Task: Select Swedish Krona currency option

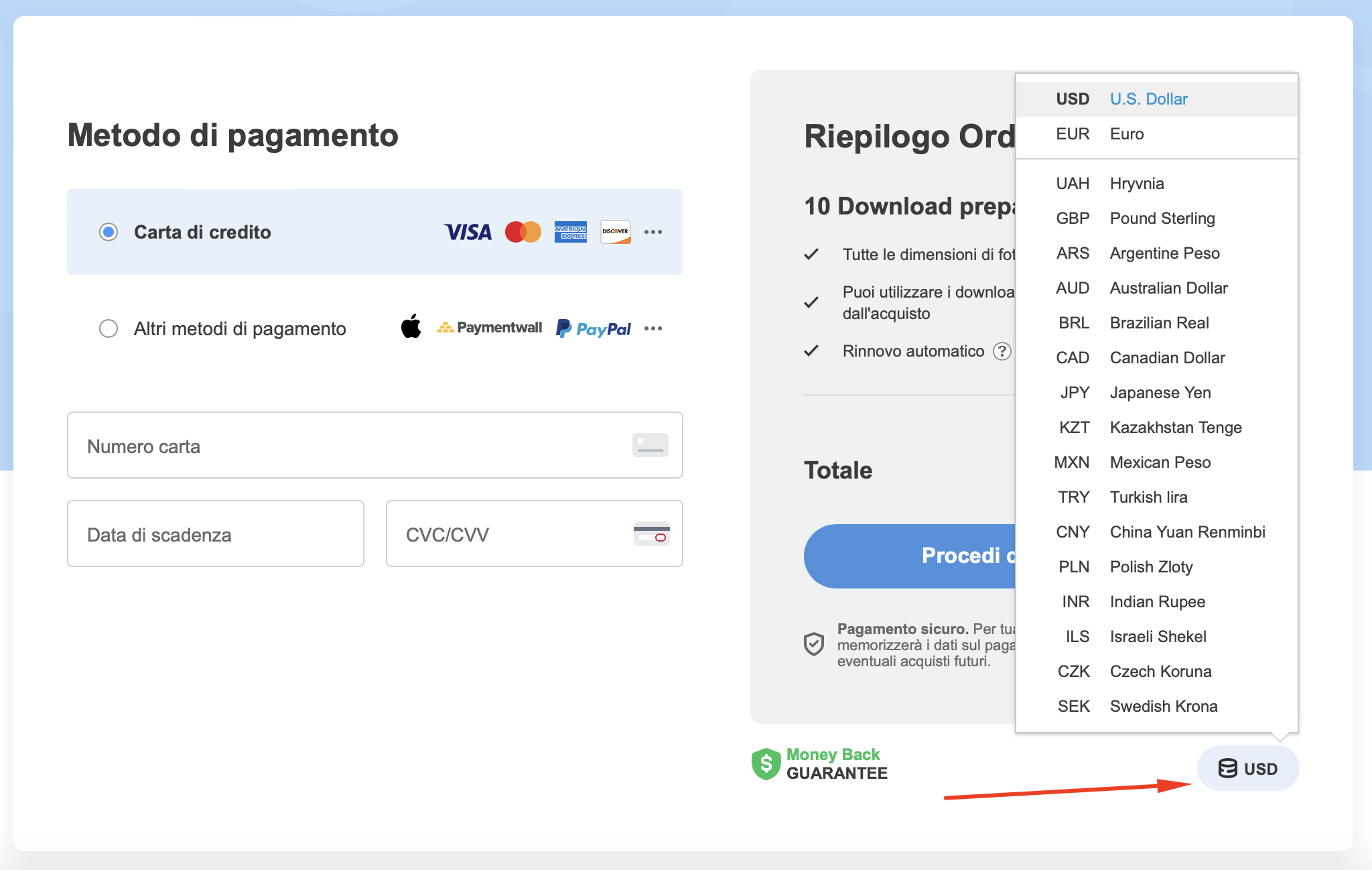Action: [1164, 706]
